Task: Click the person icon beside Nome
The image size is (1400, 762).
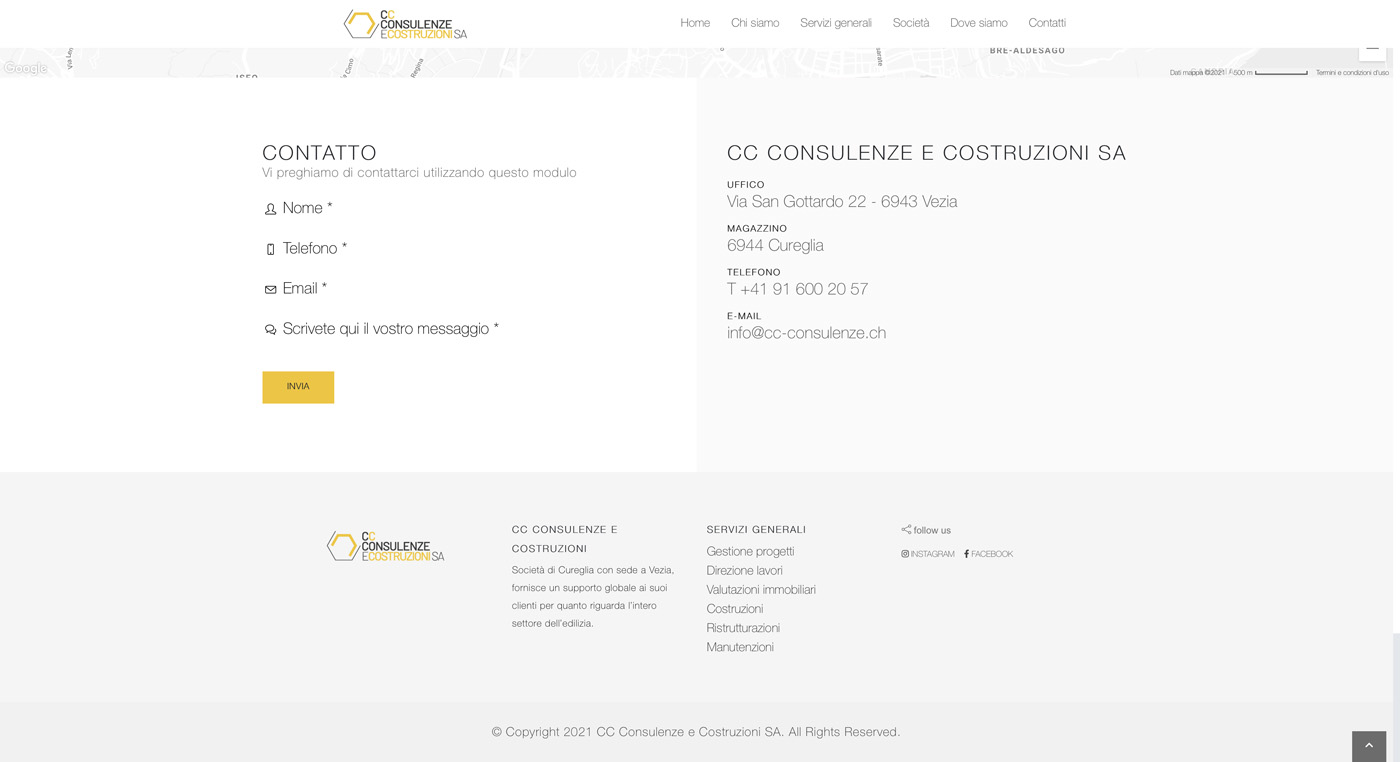Action: tap(270, 209)
